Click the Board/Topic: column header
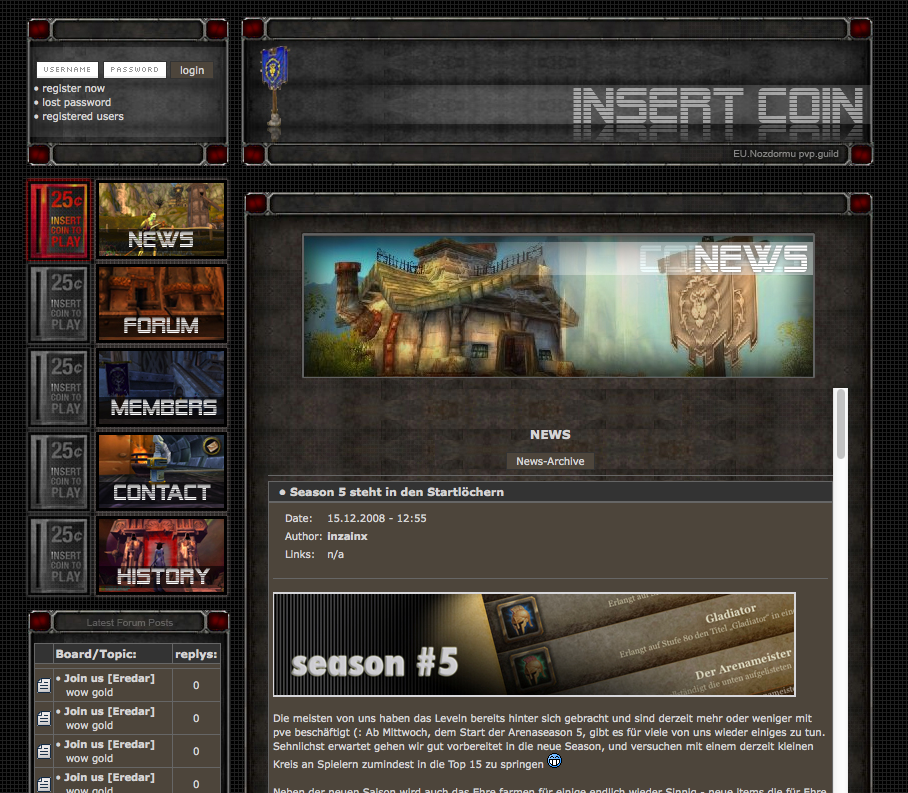908x793 pixels. point(96,654)
